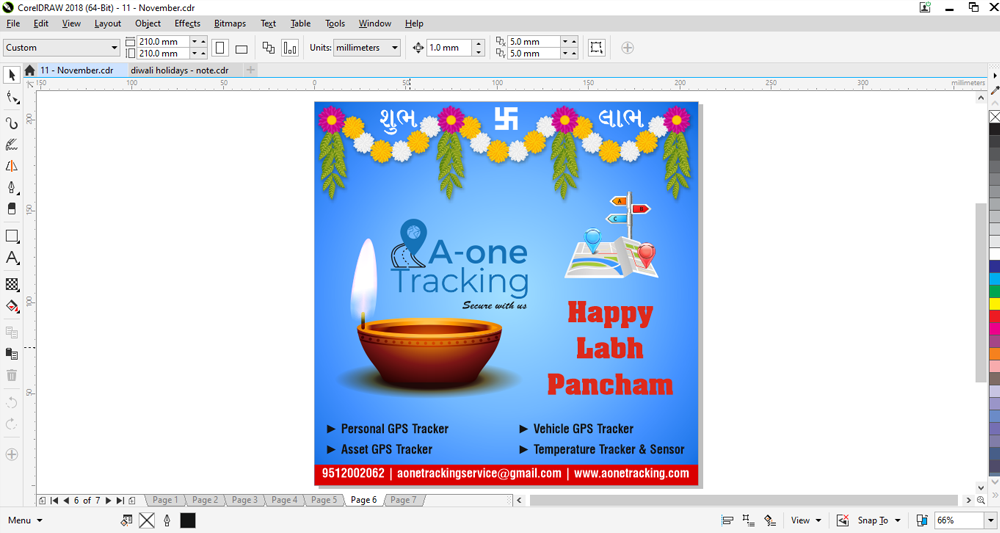1000x533 pixels.
Task: Open the color palette flyout arrow
Action: 994,75
